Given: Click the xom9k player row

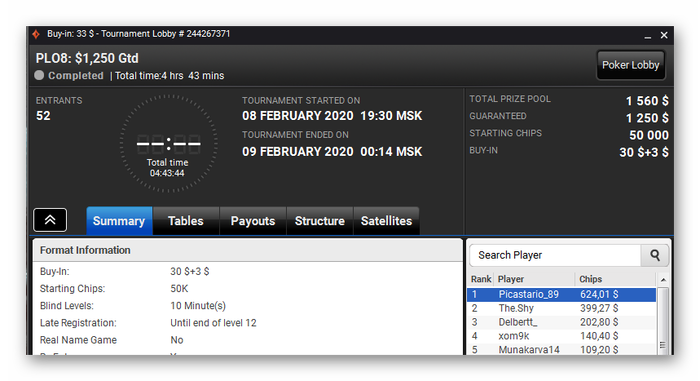Looking at the screenshot, I should pyautogui.click(x=562, y=336).
